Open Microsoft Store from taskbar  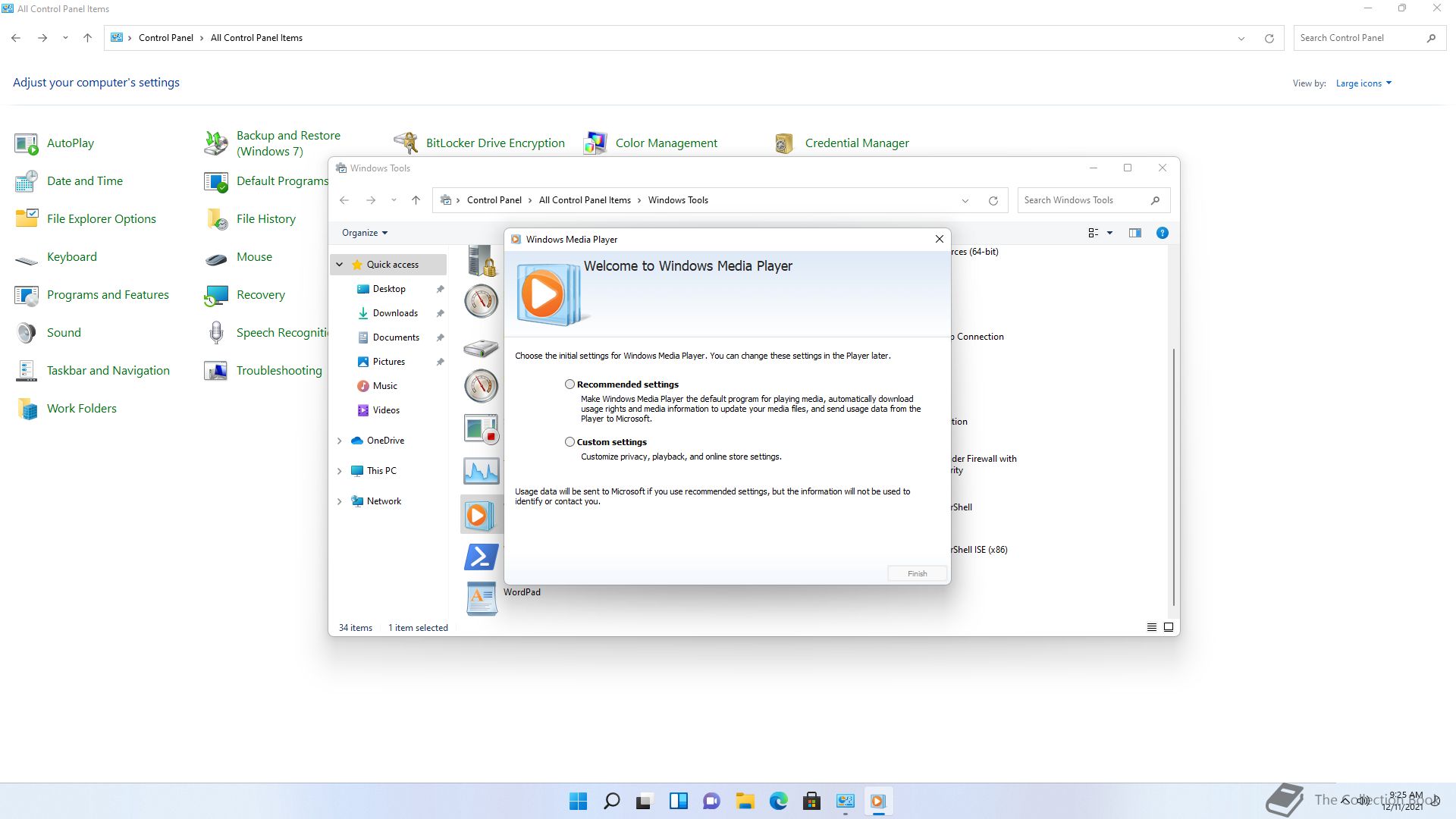811,801
